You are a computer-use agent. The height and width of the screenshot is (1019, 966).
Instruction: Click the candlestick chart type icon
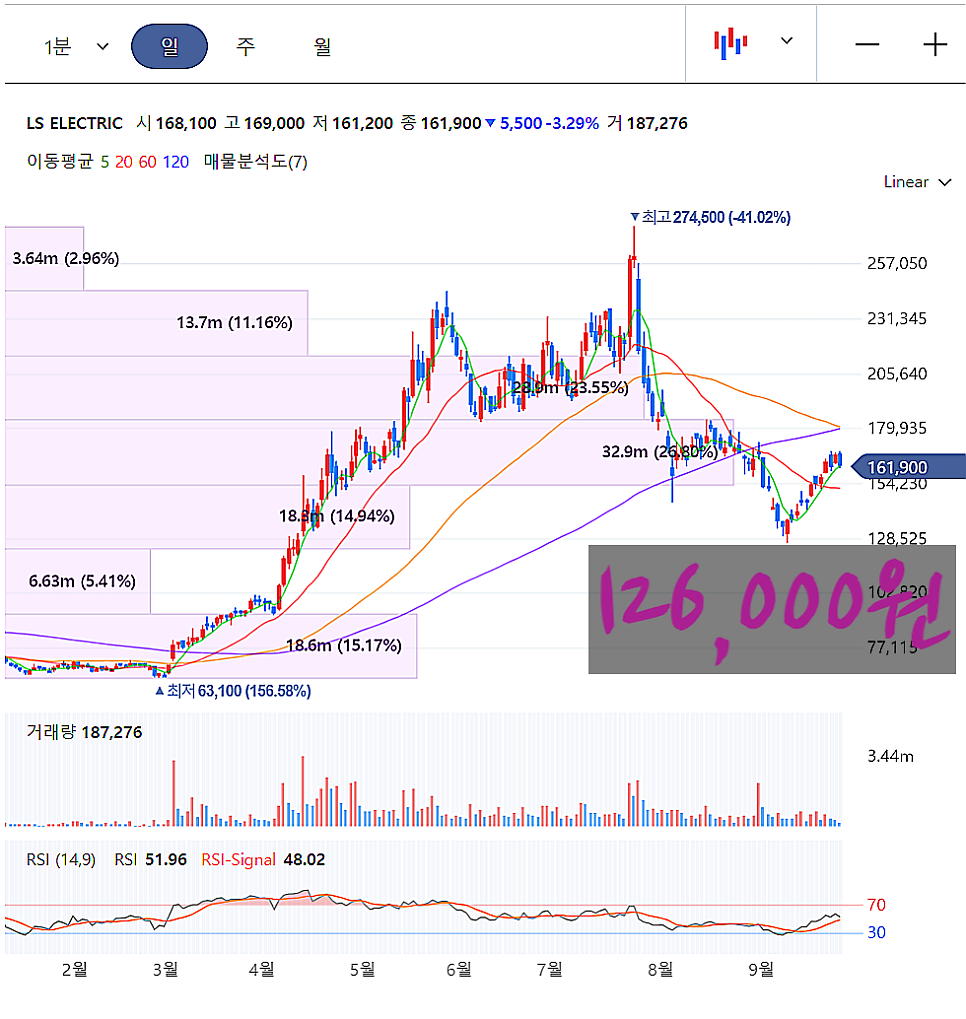point(731,43)
